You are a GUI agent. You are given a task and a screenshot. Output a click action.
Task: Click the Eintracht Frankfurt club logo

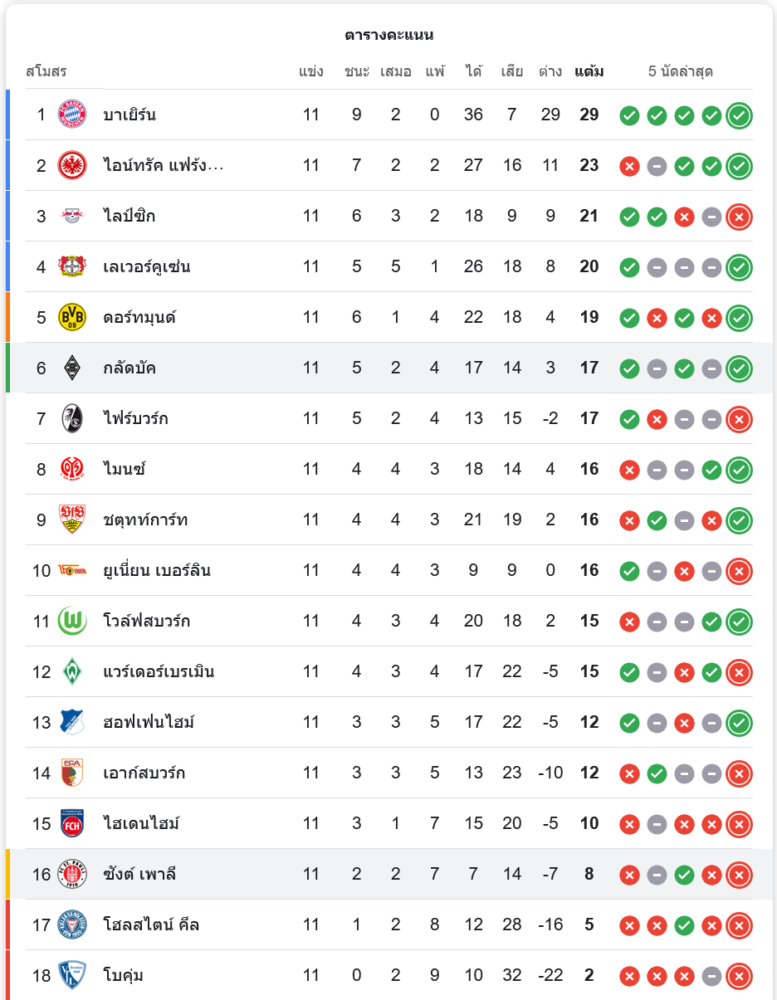pyautogui.click(x=72, y=165)
